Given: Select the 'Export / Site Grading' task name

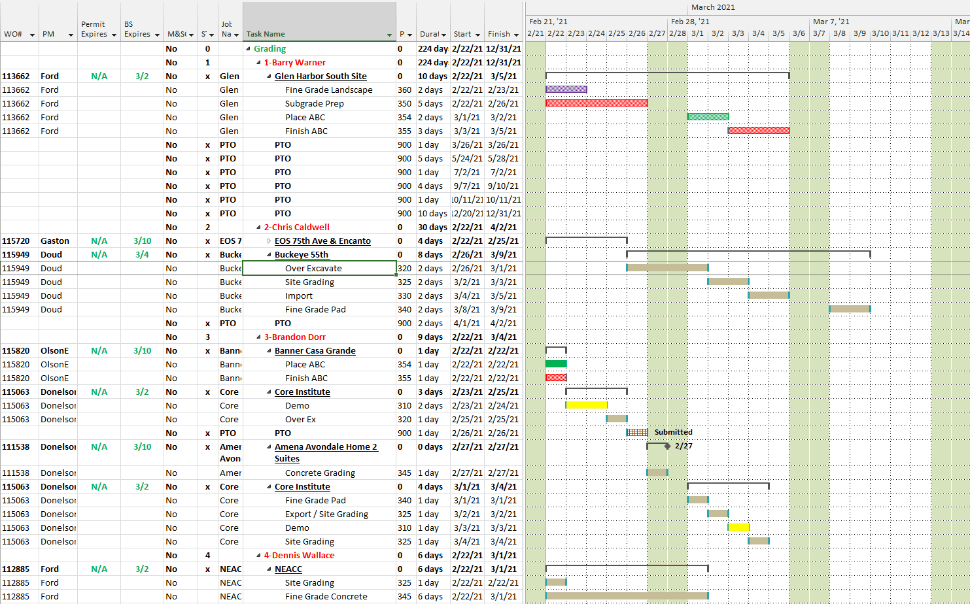Looking at the screenshot, I should pyautogui.click(x=327, y=514).
